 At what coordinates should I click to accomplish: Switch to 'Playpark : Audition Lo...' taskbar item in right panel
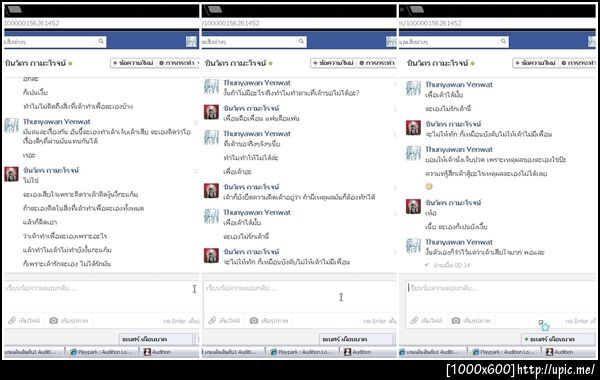pyautogui.click(x=503, y=352)
